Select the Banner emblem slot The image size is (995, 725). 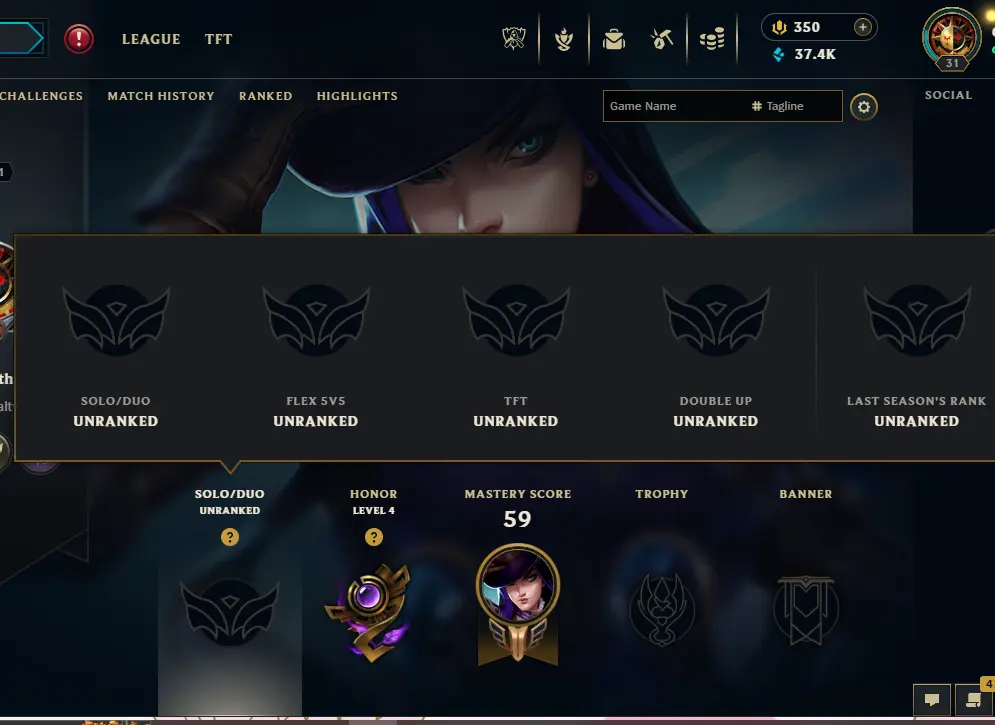(805, 610)
